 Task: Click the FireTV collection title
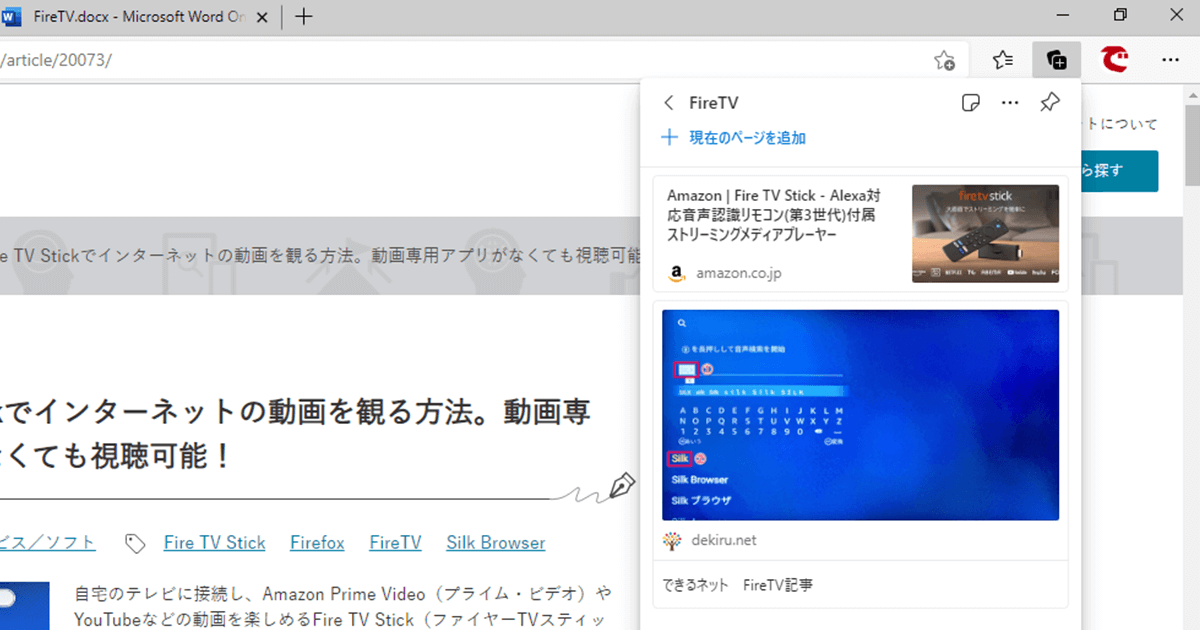pos(714,103)
